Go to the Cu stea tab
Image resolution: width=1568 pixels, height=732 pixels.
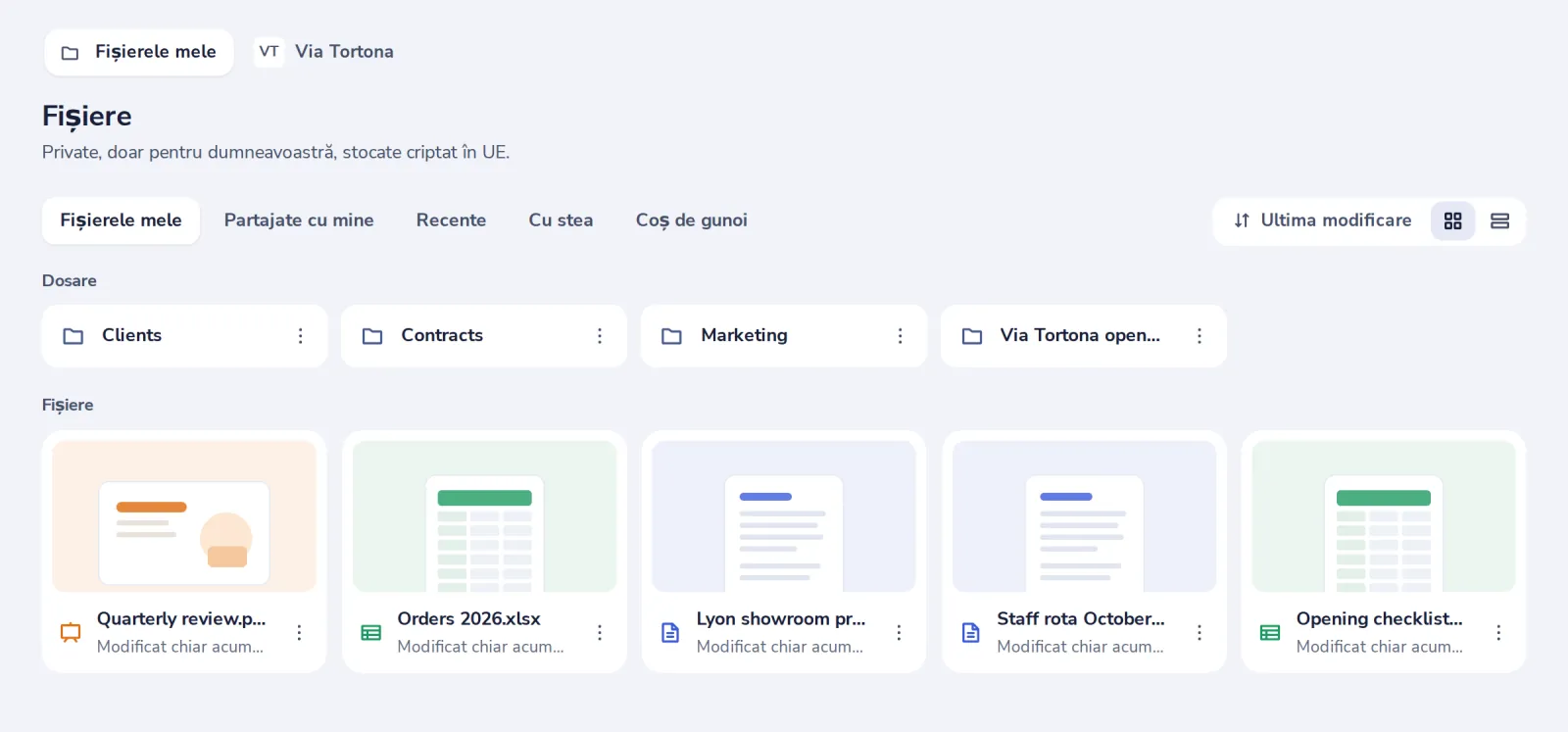tap(561, 220)
